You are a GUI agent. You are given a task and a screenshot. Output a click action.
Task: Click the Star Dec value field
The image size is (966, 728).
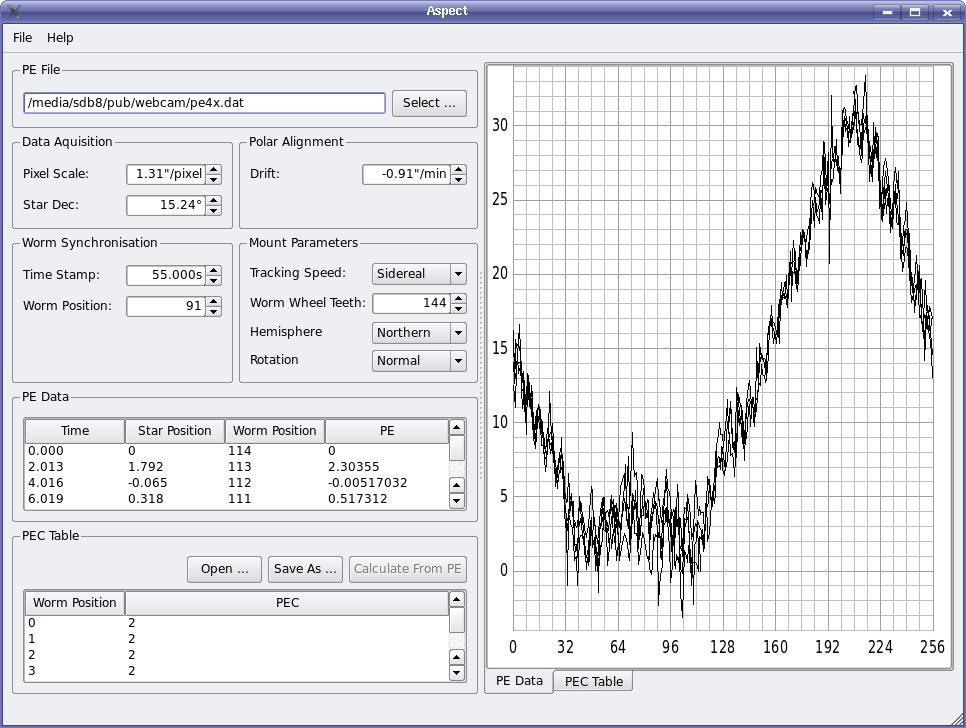click(166, 205)
